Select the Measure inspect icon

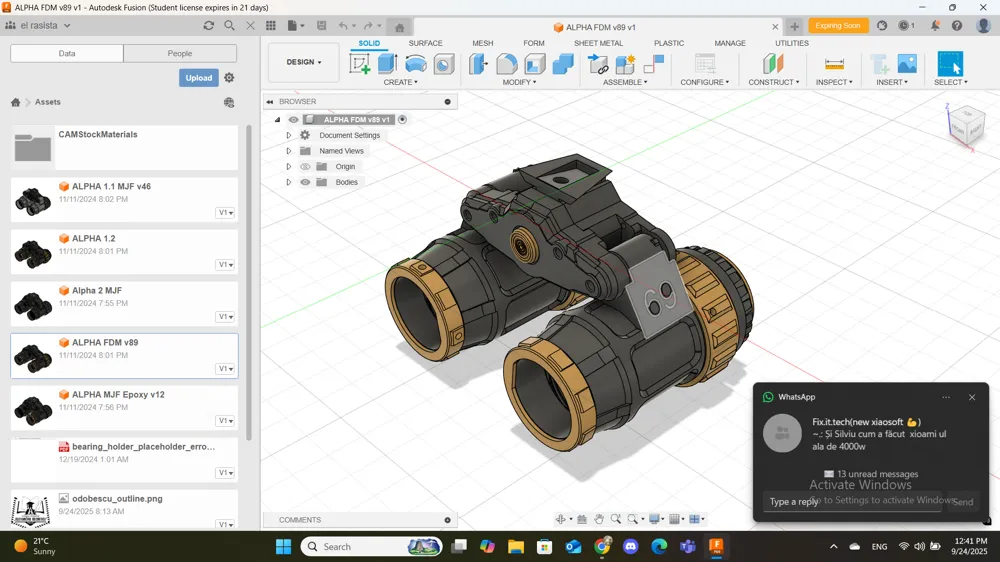coord(834,64)
